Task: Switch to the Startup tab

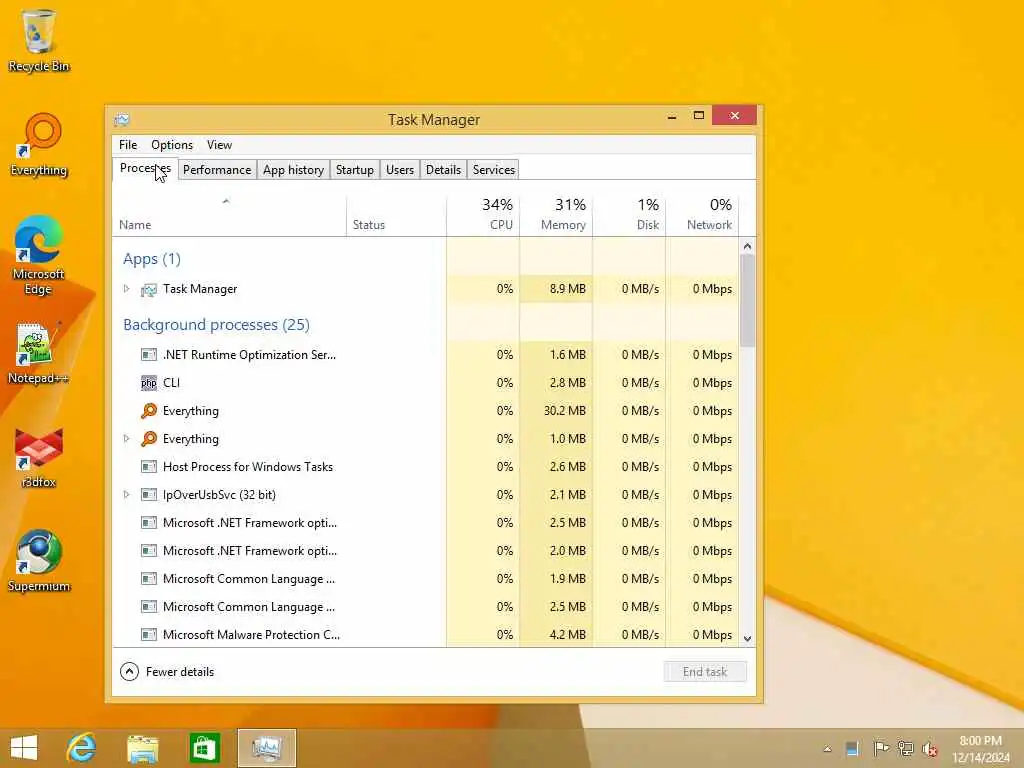Action: click(355, 170)
